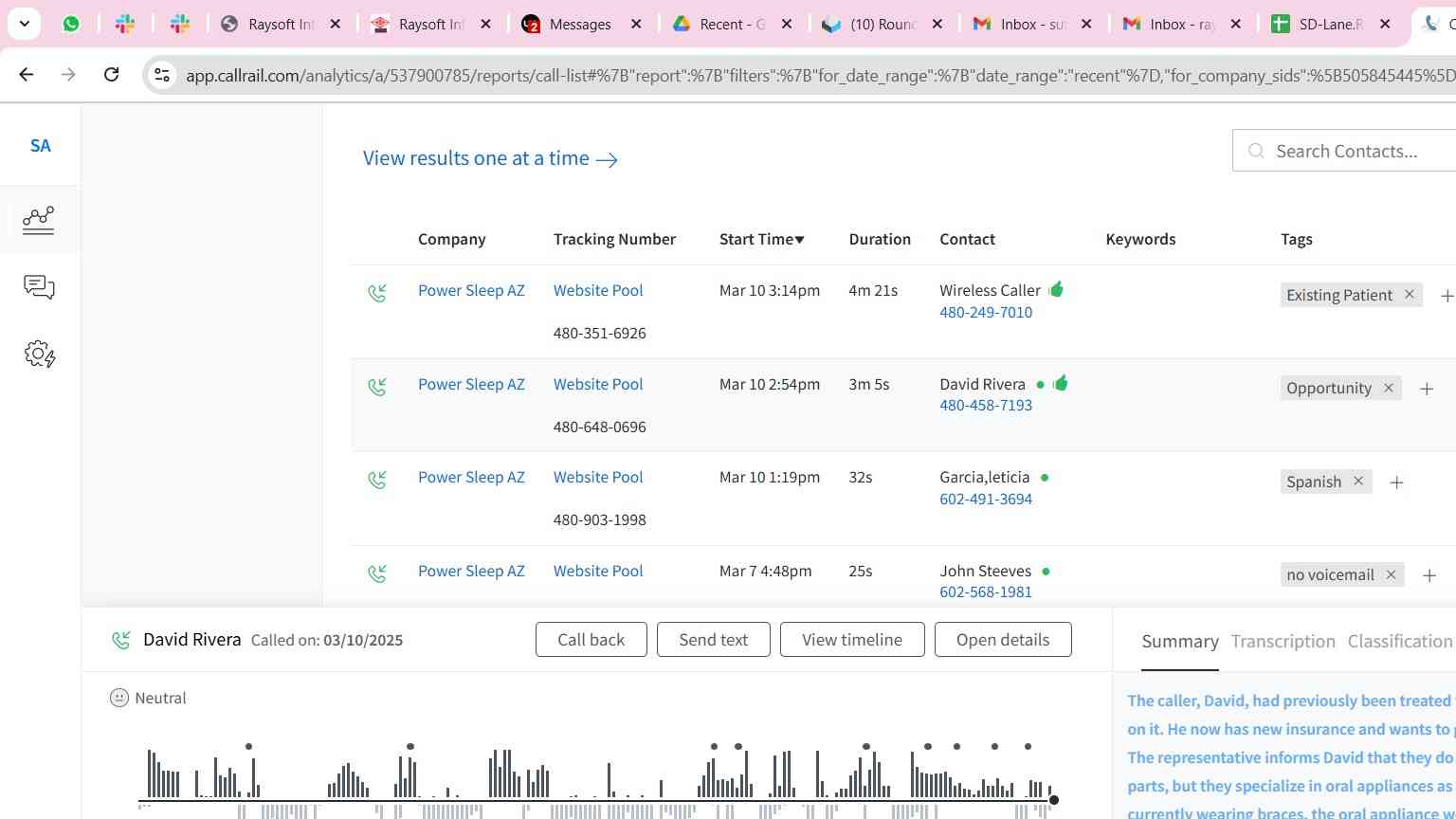This screenshot has height=819, width=1456.
Task: Remove the Opportunity tag
Action: pyautogui.click(x=1389, y=388)
